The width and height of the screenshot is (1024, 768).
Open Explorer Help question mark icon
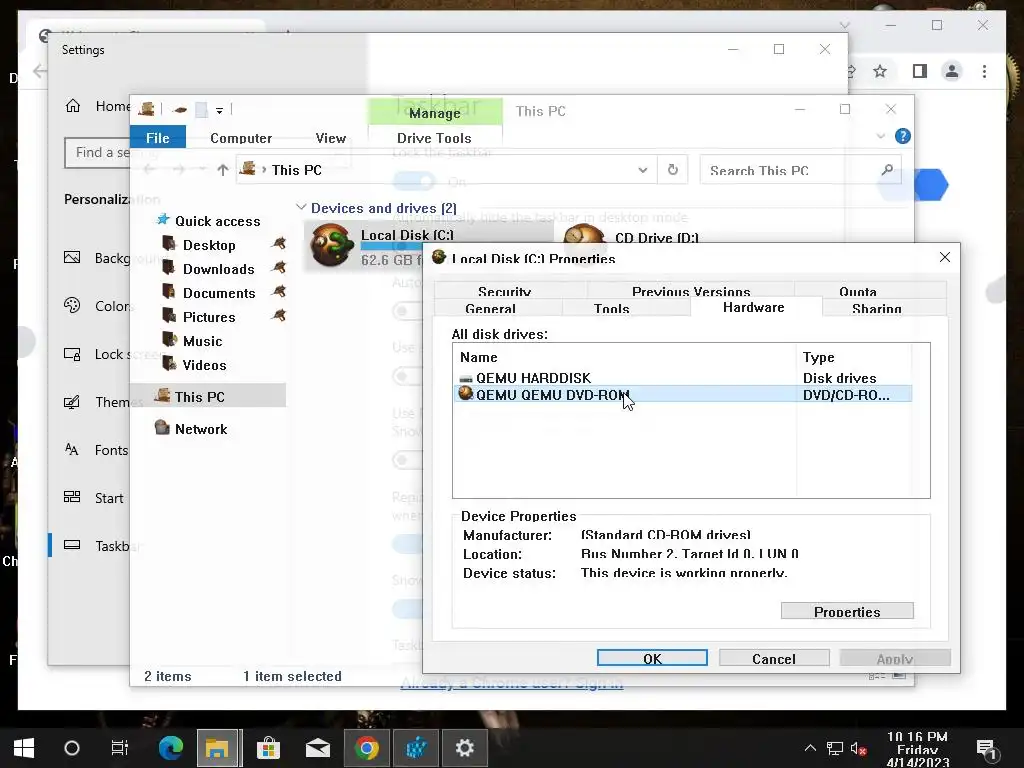click(x=903, y=136)
